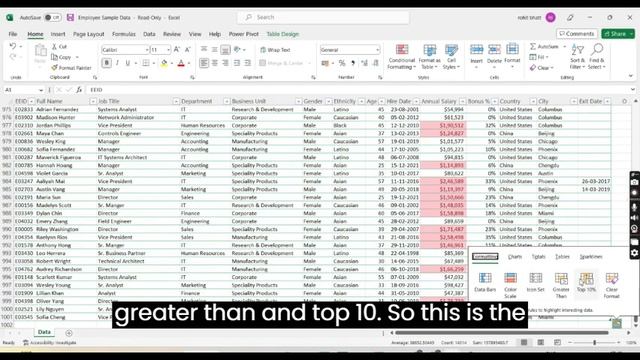640x360 pixels.
Task: Click the Decrease Font Size icon
Action: (x=187, y=49)
